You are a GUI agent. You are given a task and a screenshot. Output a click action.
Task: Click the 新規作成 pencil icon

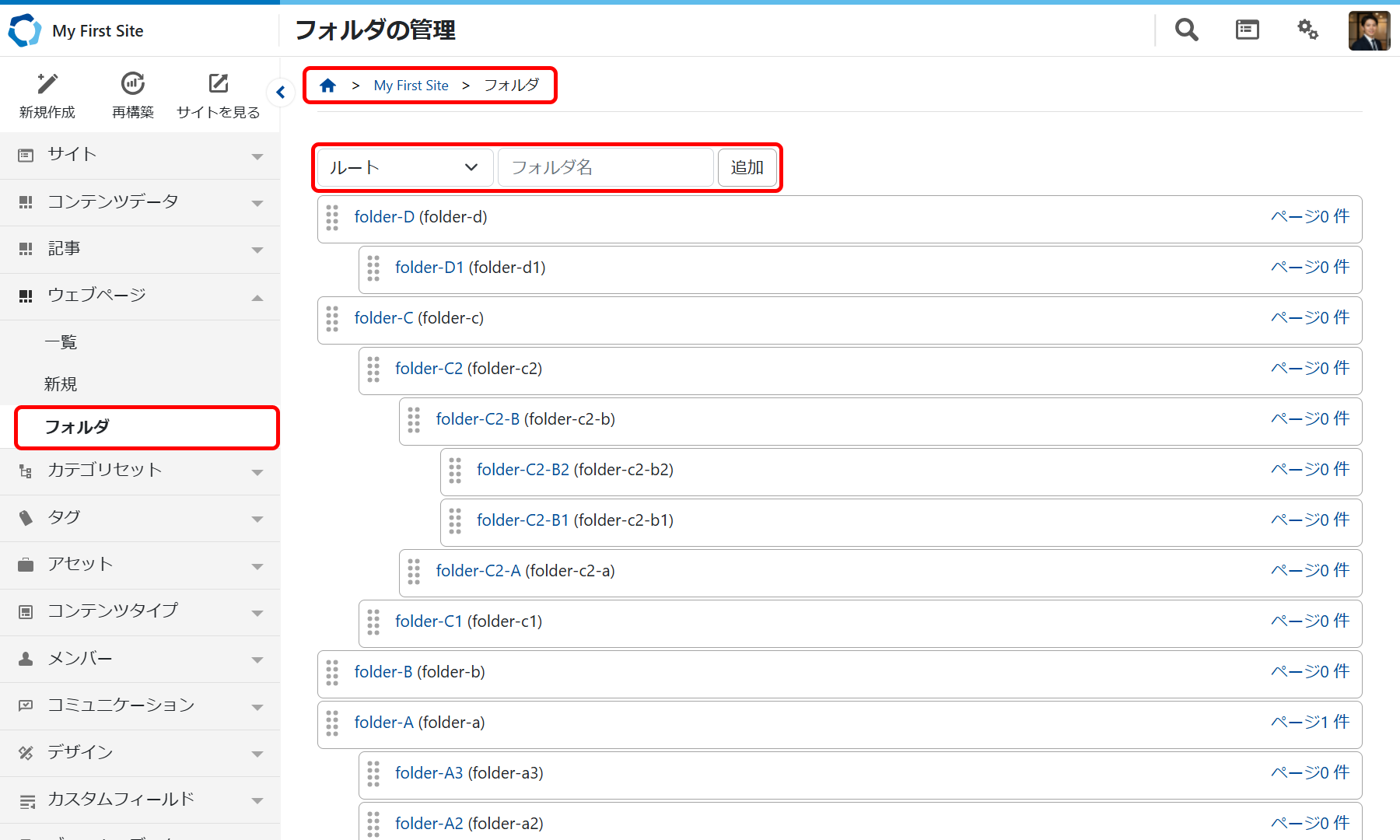click(x=47, y=84)
